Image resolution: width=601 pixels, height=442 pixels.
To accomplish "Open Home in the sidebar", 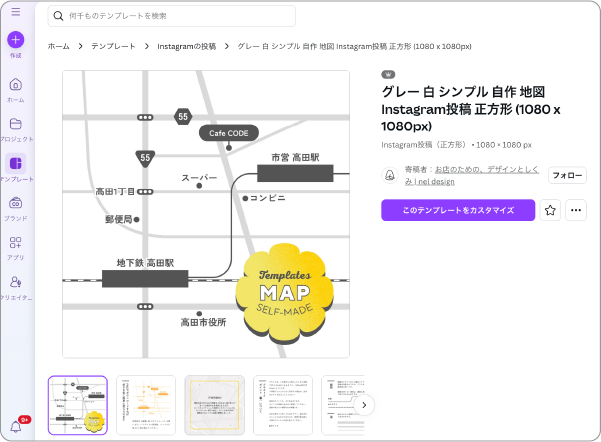I will 15,86.
